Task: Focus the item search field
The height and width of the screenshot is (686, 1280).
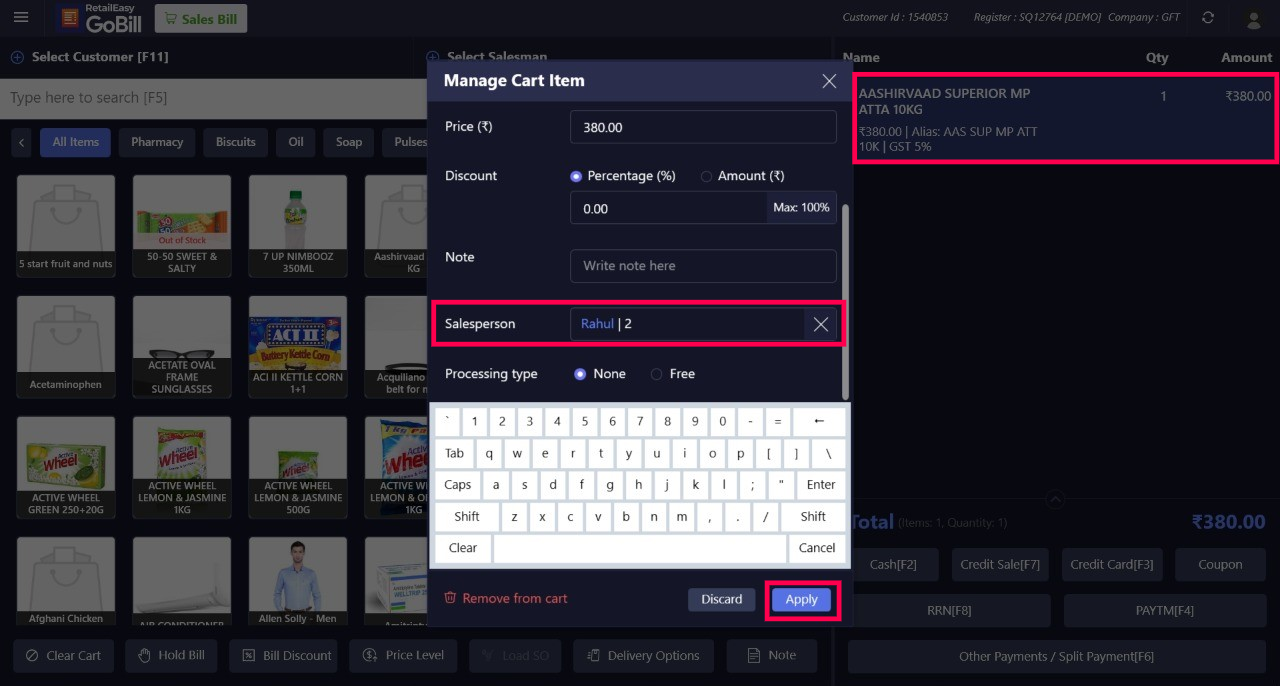Action: pyautogui.click(x=214, y=98)
